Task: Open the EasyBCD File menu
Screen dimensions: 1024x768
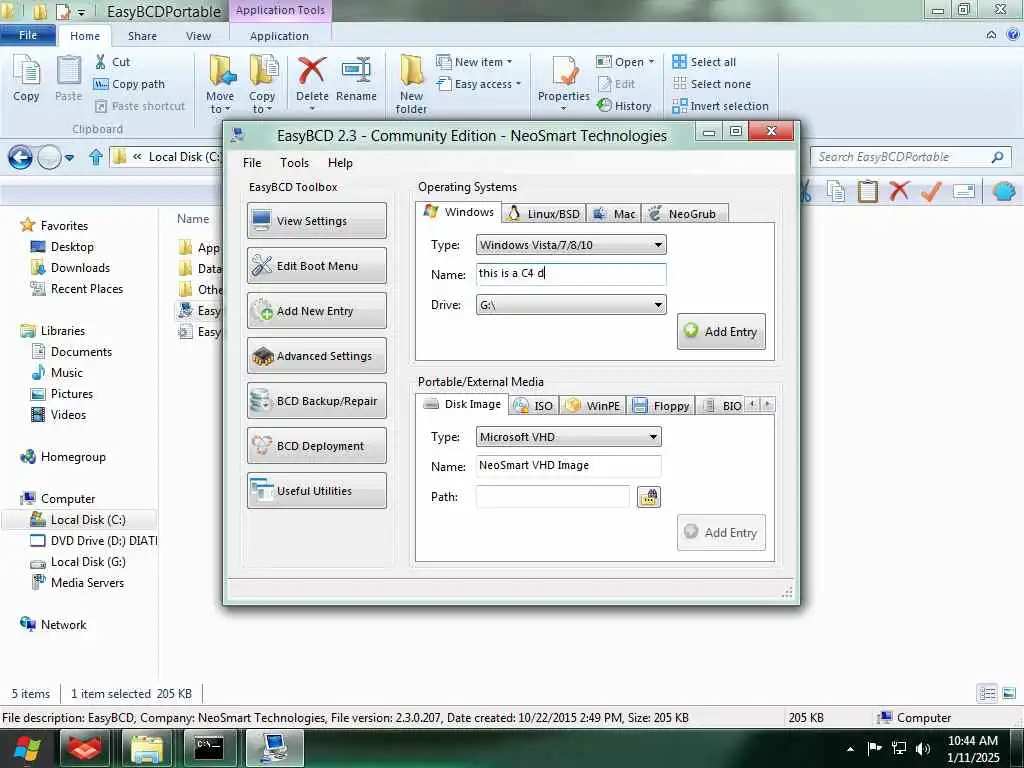Action: pyautogui.click(x=251, y=163)
